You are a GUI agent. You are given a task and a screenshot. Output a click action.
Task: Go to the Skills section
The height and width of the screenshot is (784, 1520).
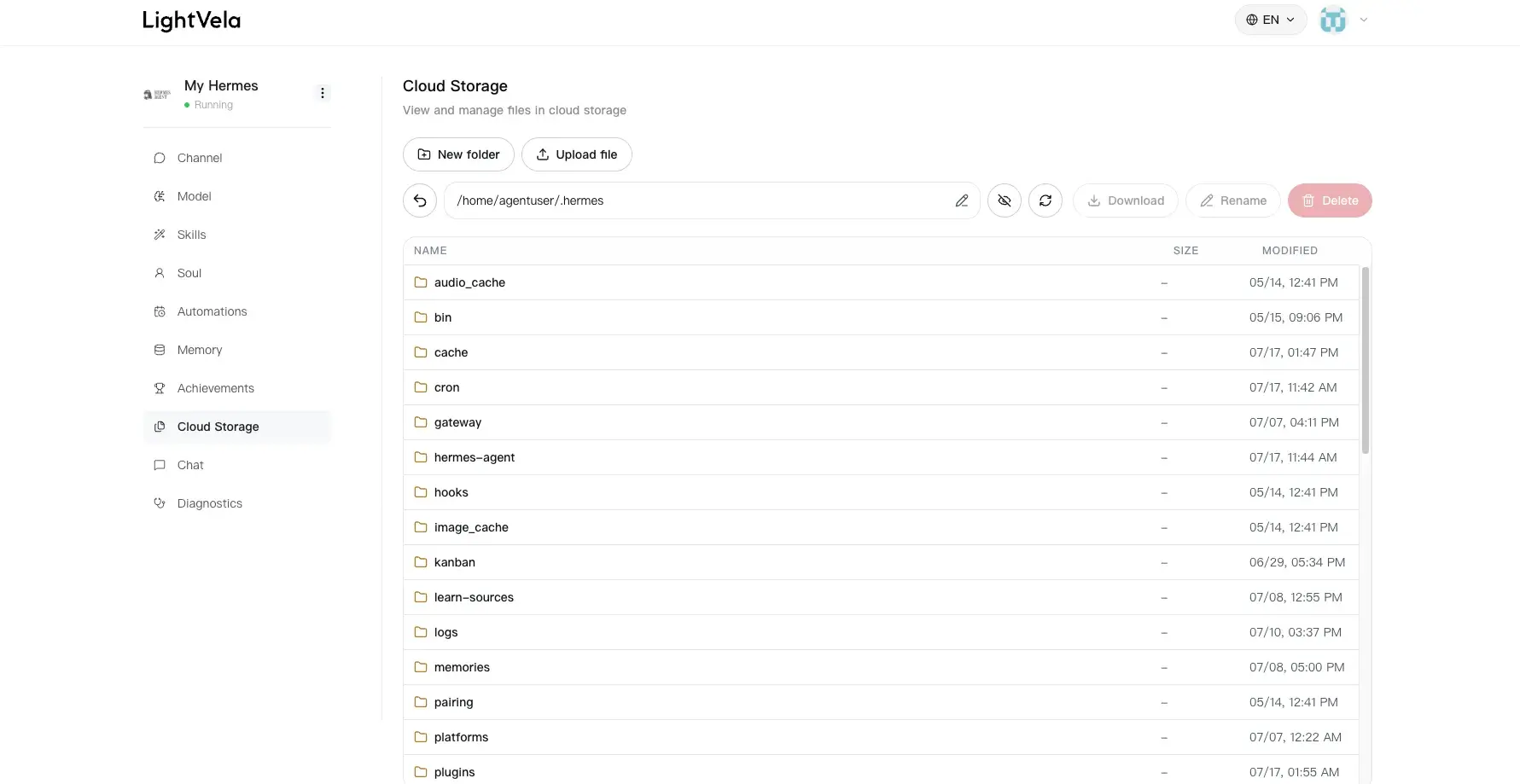click(237, 235)
